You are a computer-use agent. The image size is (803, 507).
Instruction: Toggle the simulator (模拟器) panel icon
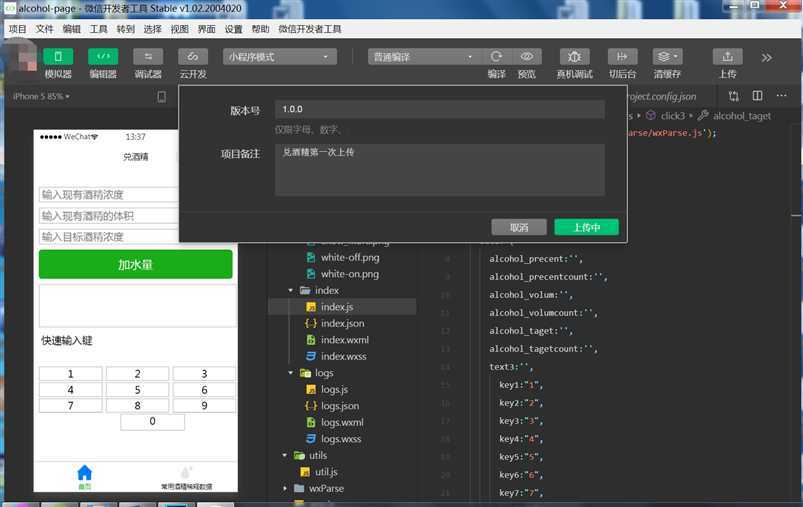tap(58, 56)
